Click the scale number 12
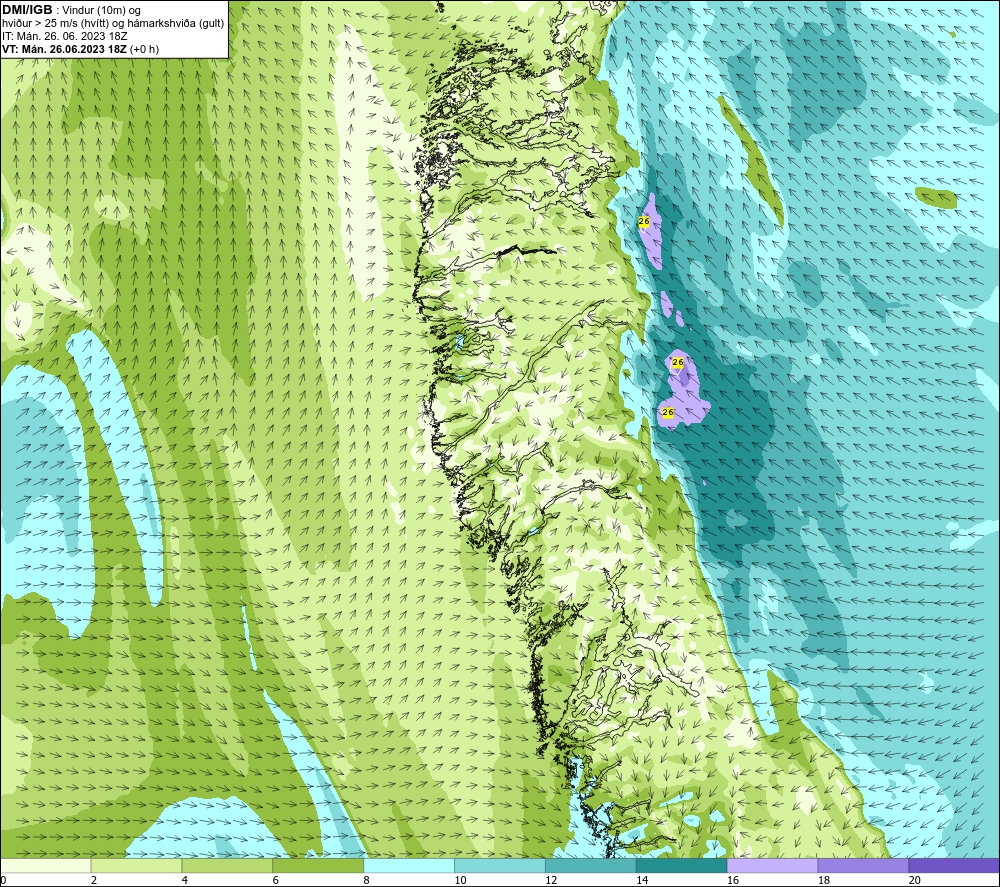The width and height of the screenshot is (1000, 887). pos(551,880)
